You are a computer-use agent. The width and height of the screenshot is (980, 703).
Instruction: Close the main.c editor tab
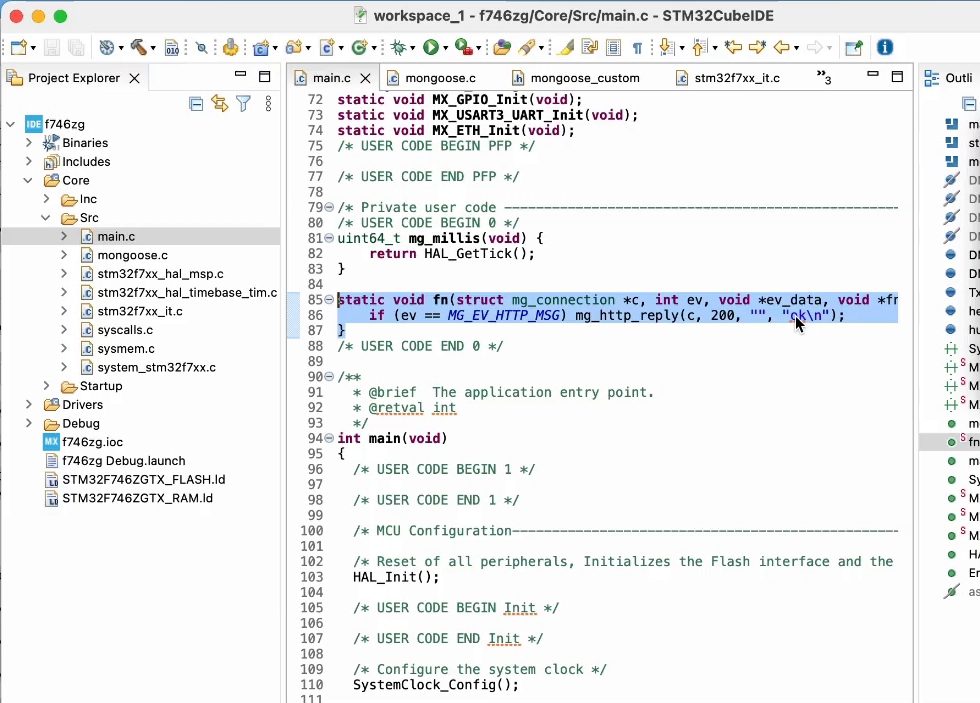(x=365, y=78)
